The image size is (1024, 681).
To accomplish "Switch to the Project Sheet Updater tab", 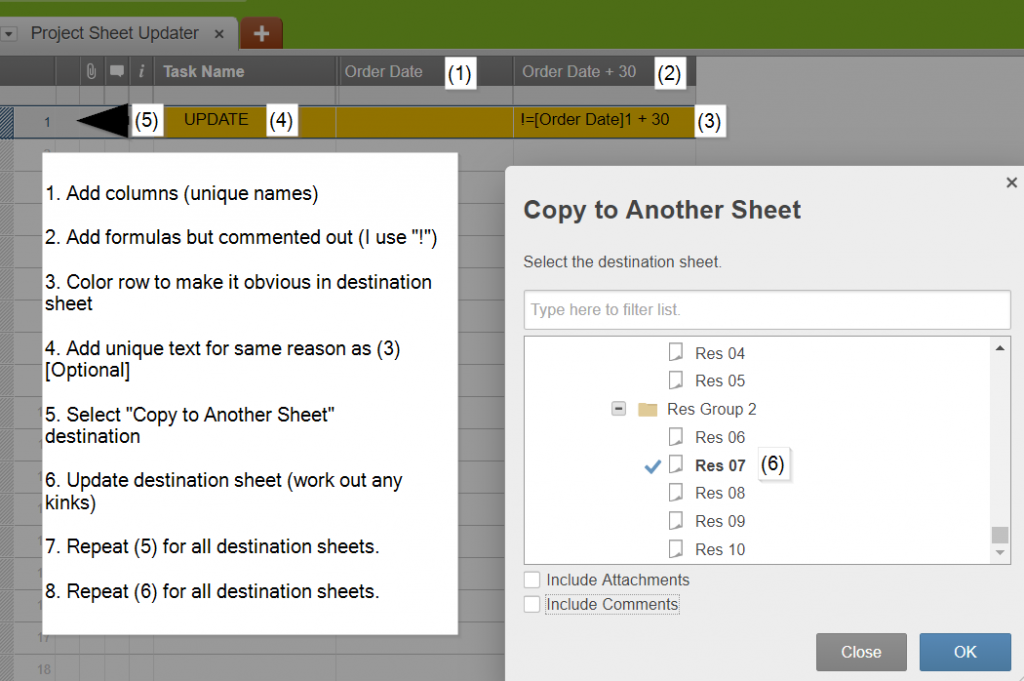I will (113, 32).
